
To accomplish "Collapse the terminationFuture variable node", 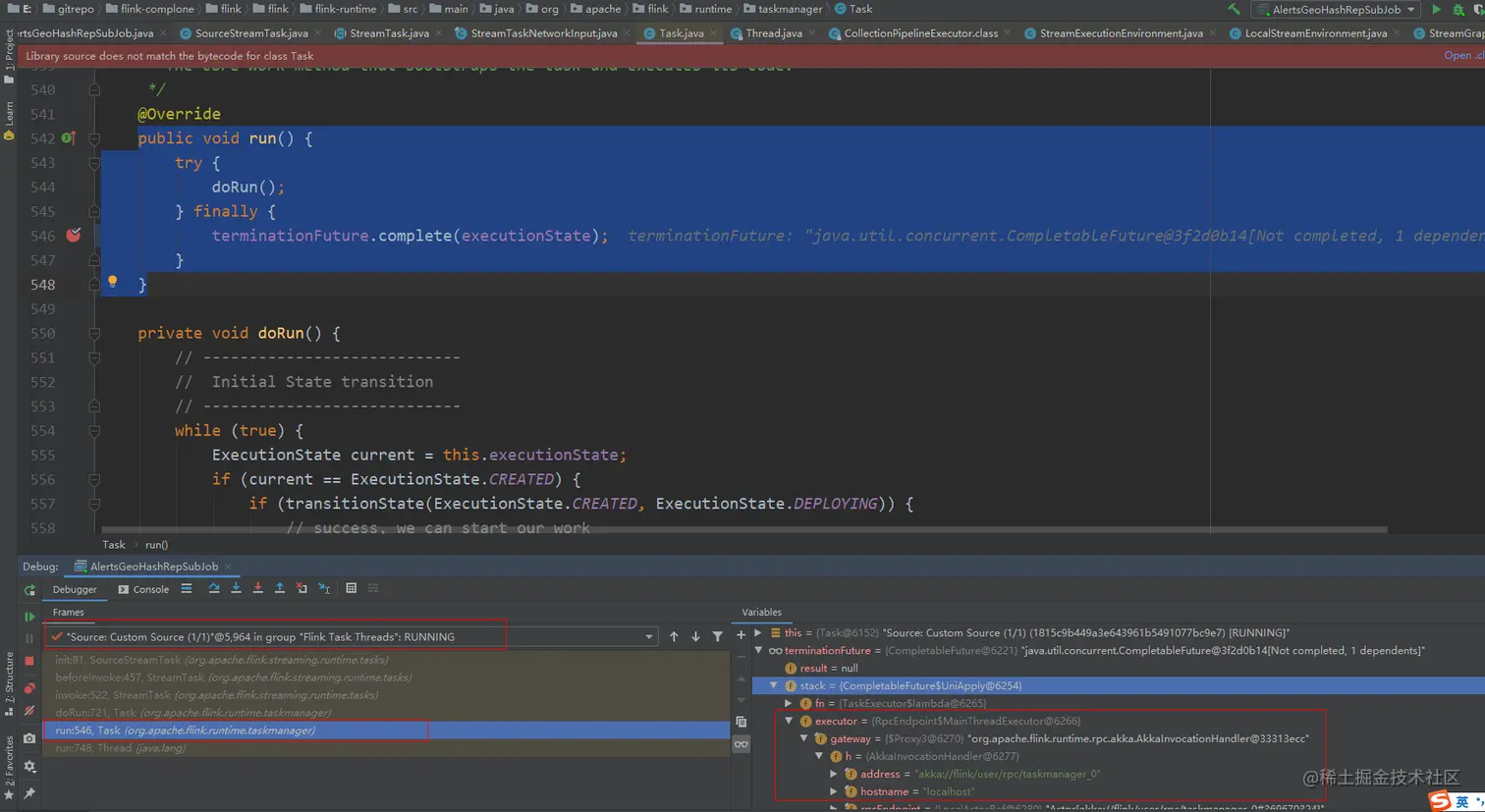I will pos(758,651).
